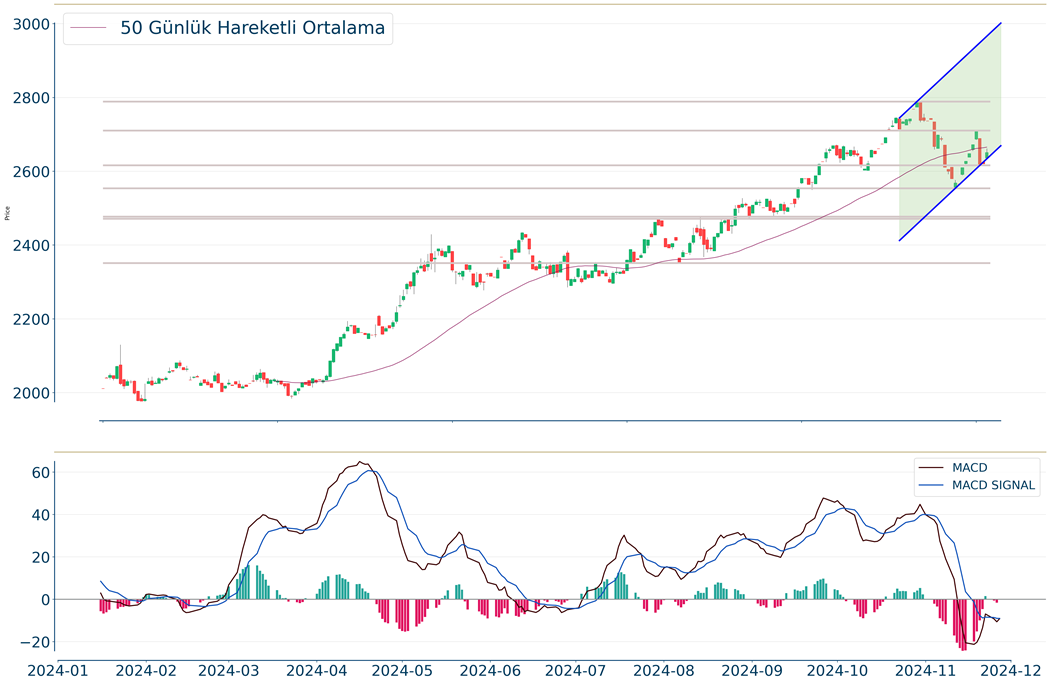Screen dimensions: 1050x683
Task: Click the vertical 'Price' axis title
Action: (7, 214)
